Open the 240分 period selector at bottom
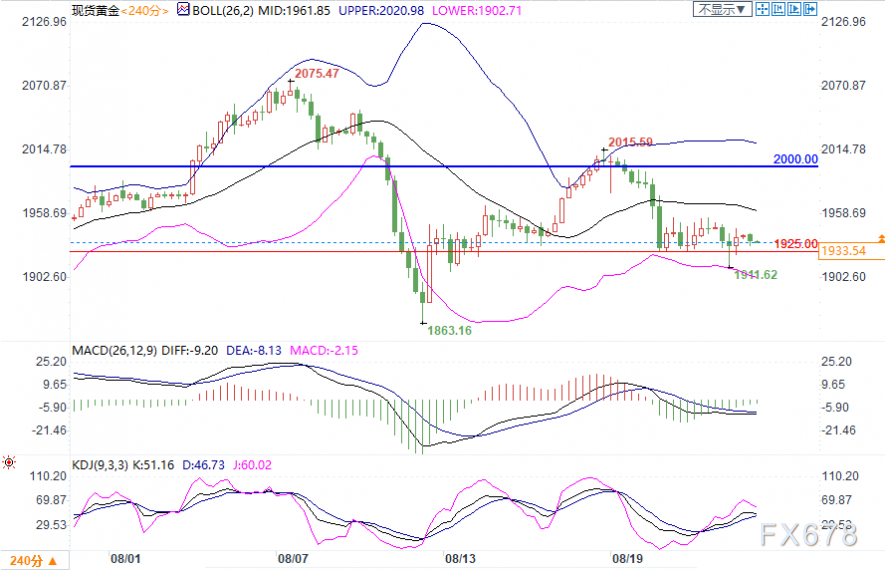This screenshot has width=888, height=570. point(34,561)
